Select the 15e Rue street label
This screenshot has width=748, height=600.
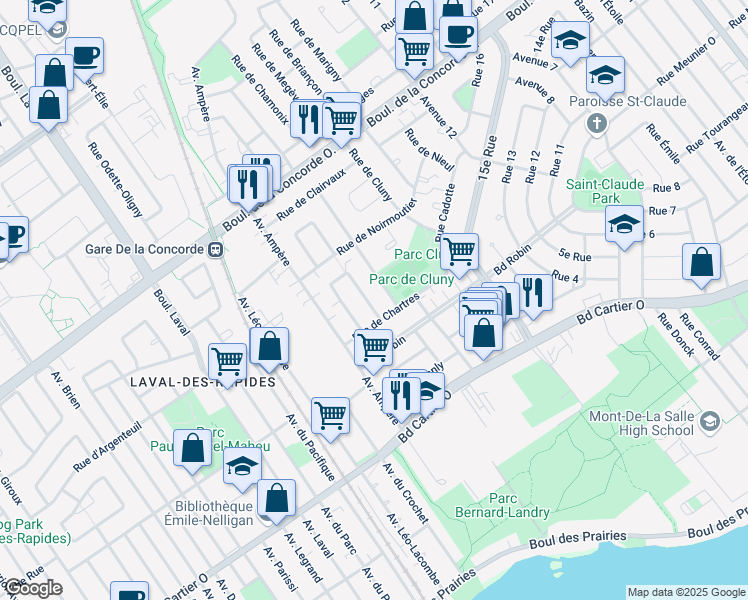(488, 158)
